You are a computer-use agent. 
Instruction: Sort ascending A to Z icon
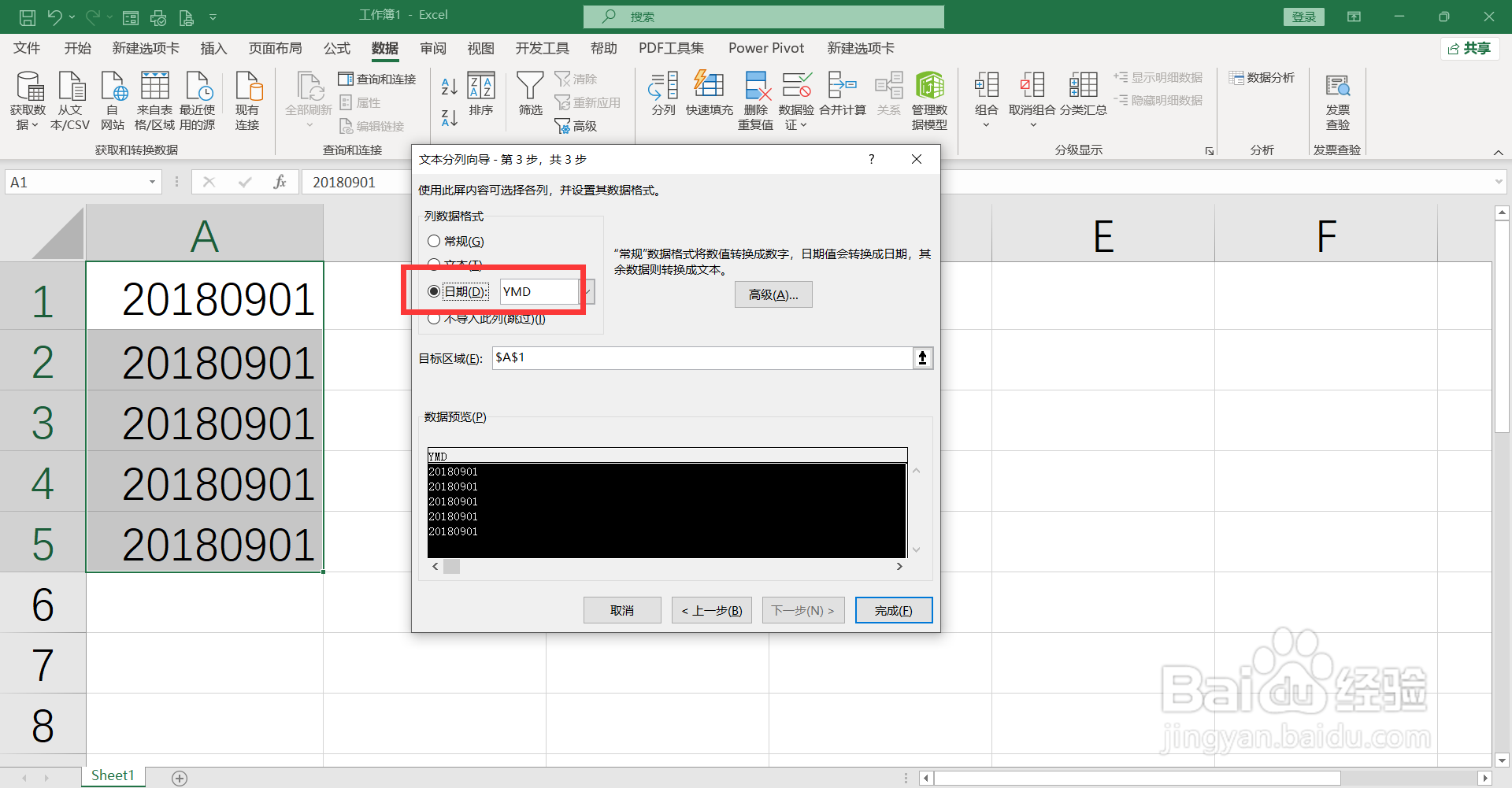point(450,86)
